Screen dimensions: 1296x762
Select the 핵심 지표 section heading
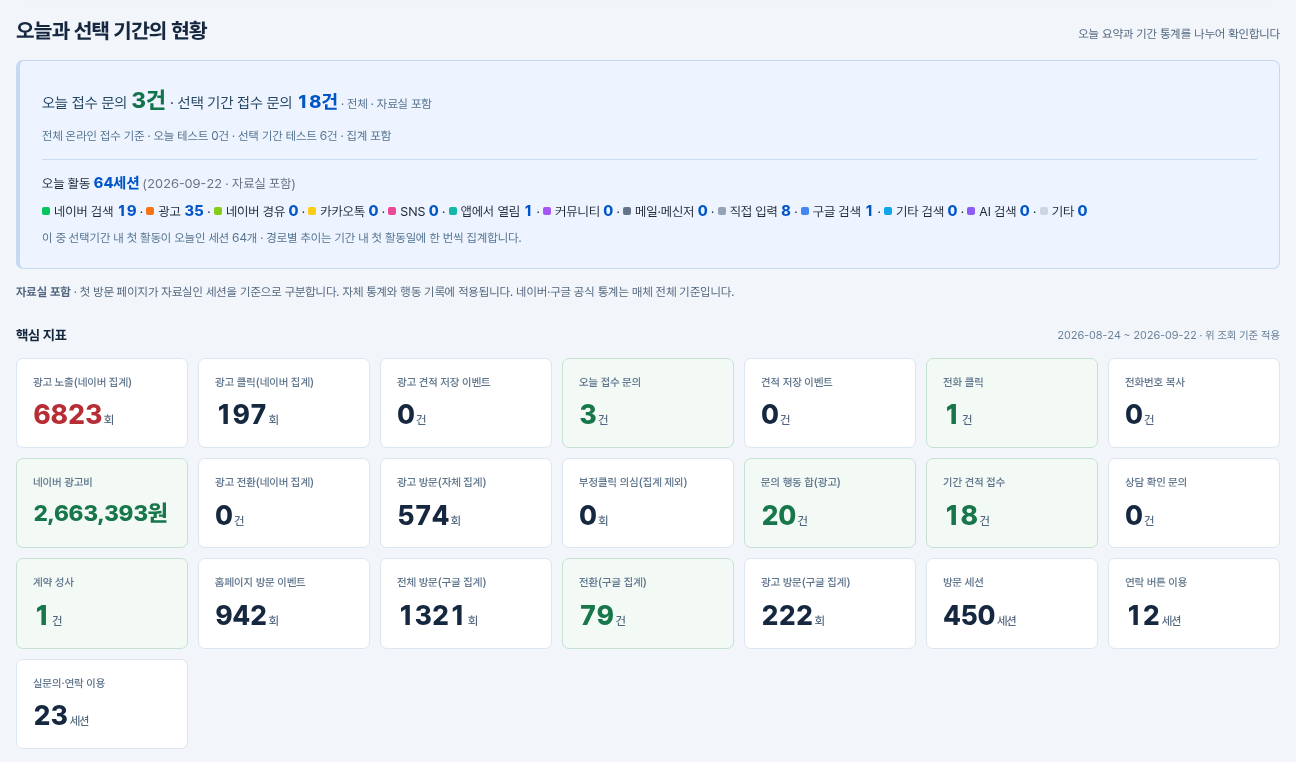pyautogui.click(x=41, y=335)
